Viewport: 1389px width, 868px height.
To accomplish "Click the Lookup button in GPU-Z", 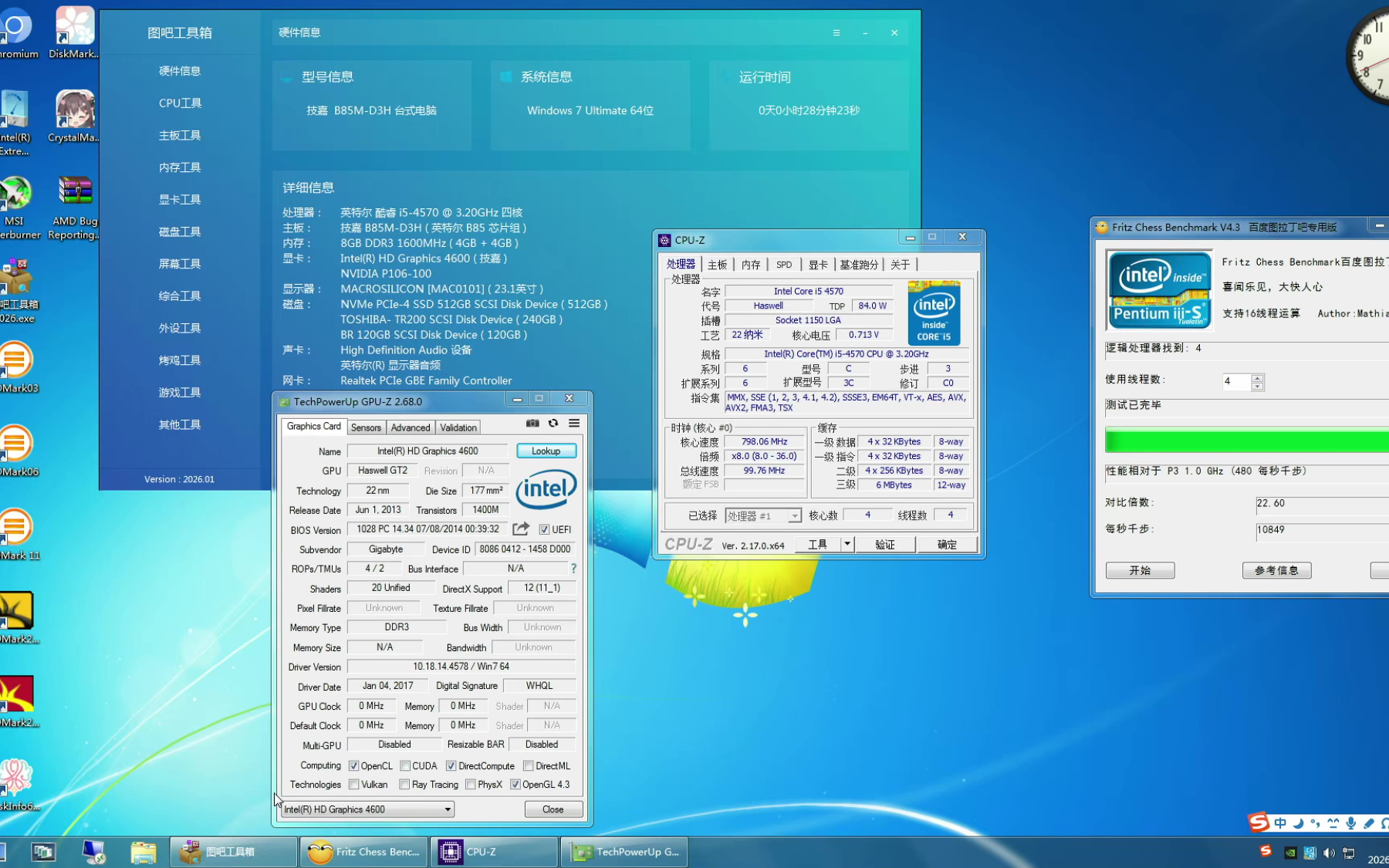I will pos(546,451).
